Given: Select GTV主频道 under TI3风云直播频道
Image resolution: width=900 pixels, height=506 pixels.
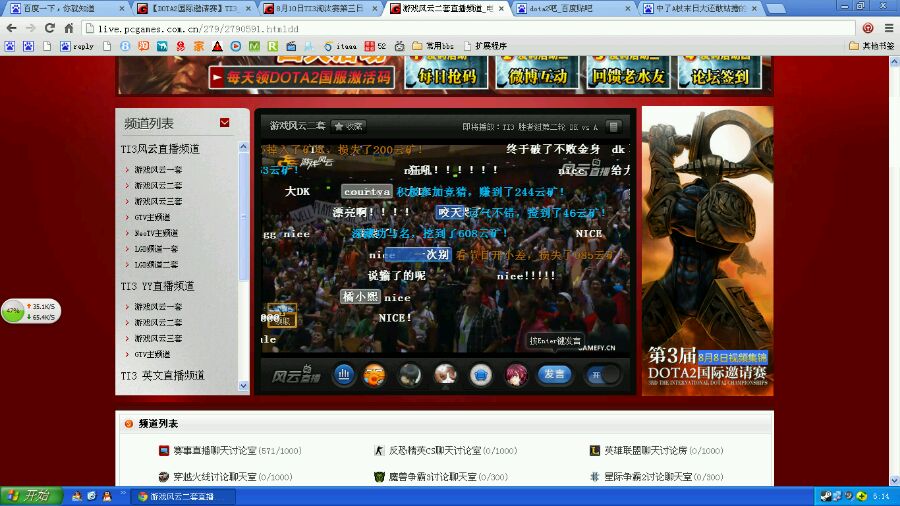Looking at the screenshot, I should click(x=152, y=217).
